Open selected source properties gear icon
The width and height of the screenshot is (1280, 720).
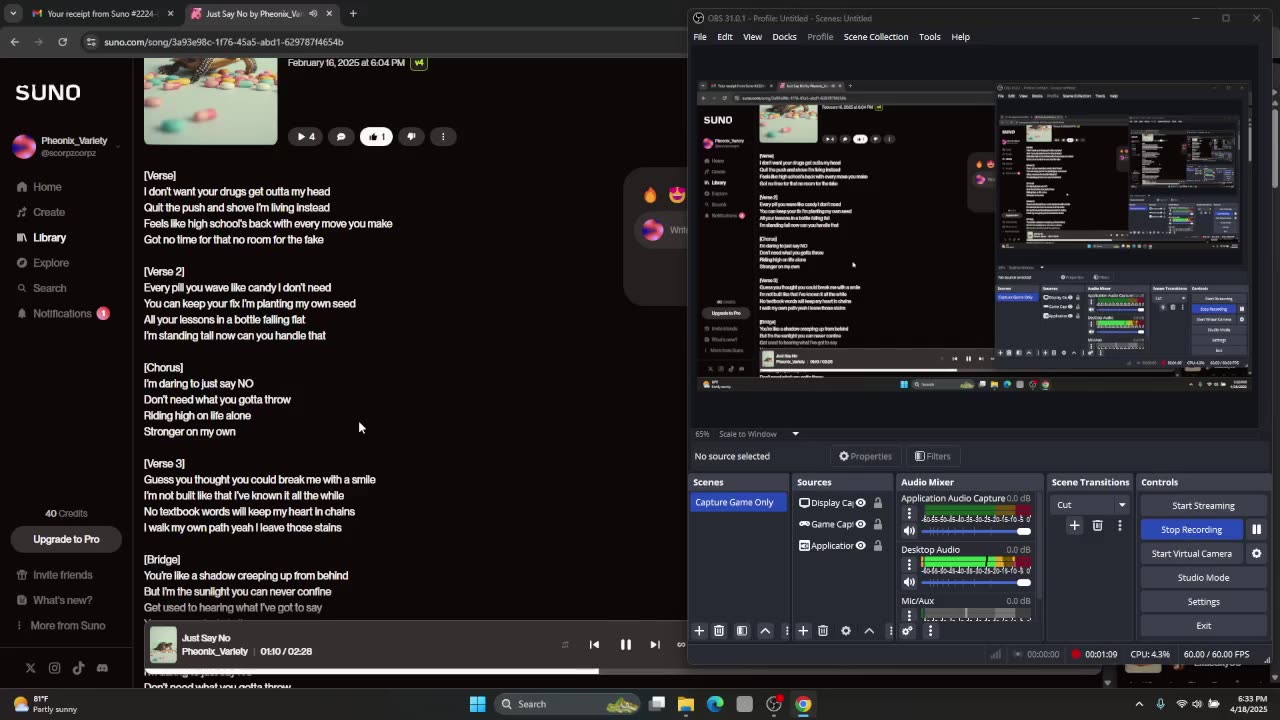coord(846,631)
